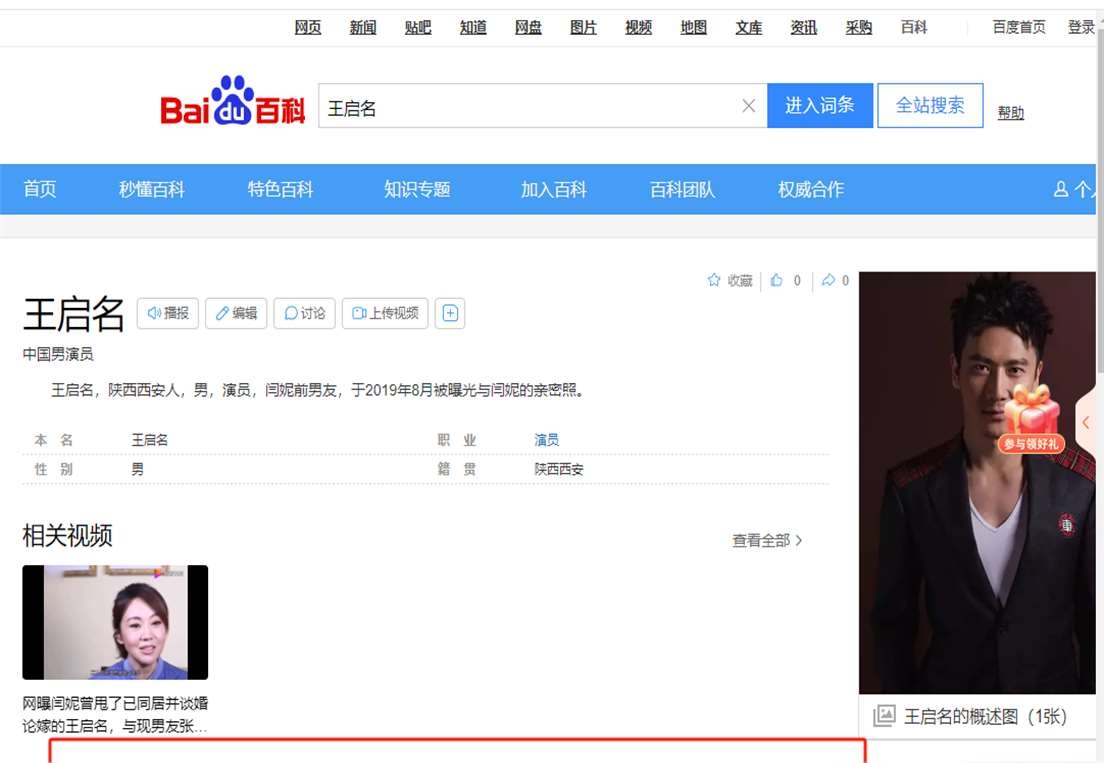1104x763 pixels.
Task: Click the 收藏 star icon
Action: 714,280
